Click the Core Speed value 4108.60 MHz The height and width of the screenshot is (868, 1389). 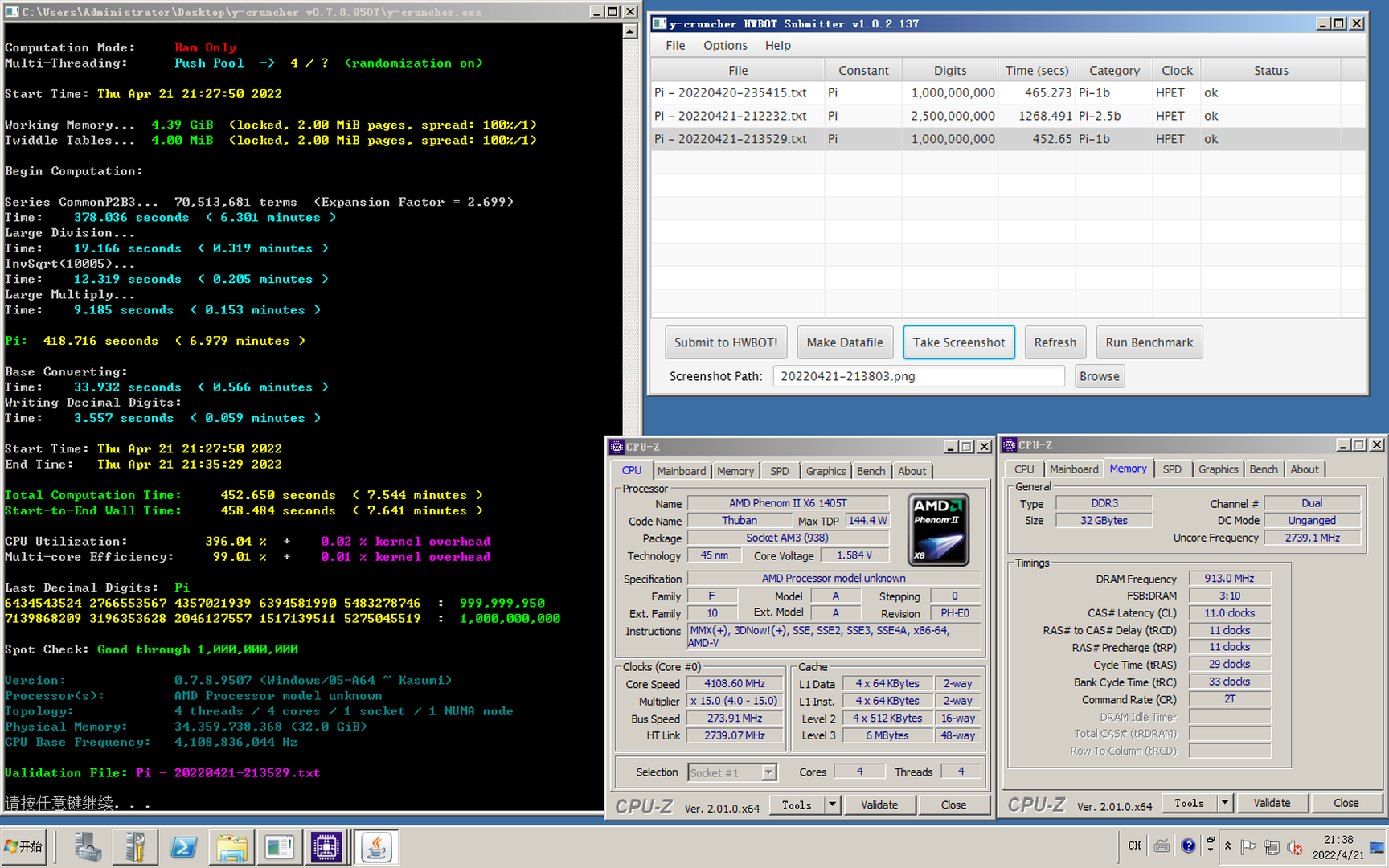point(735,684)
